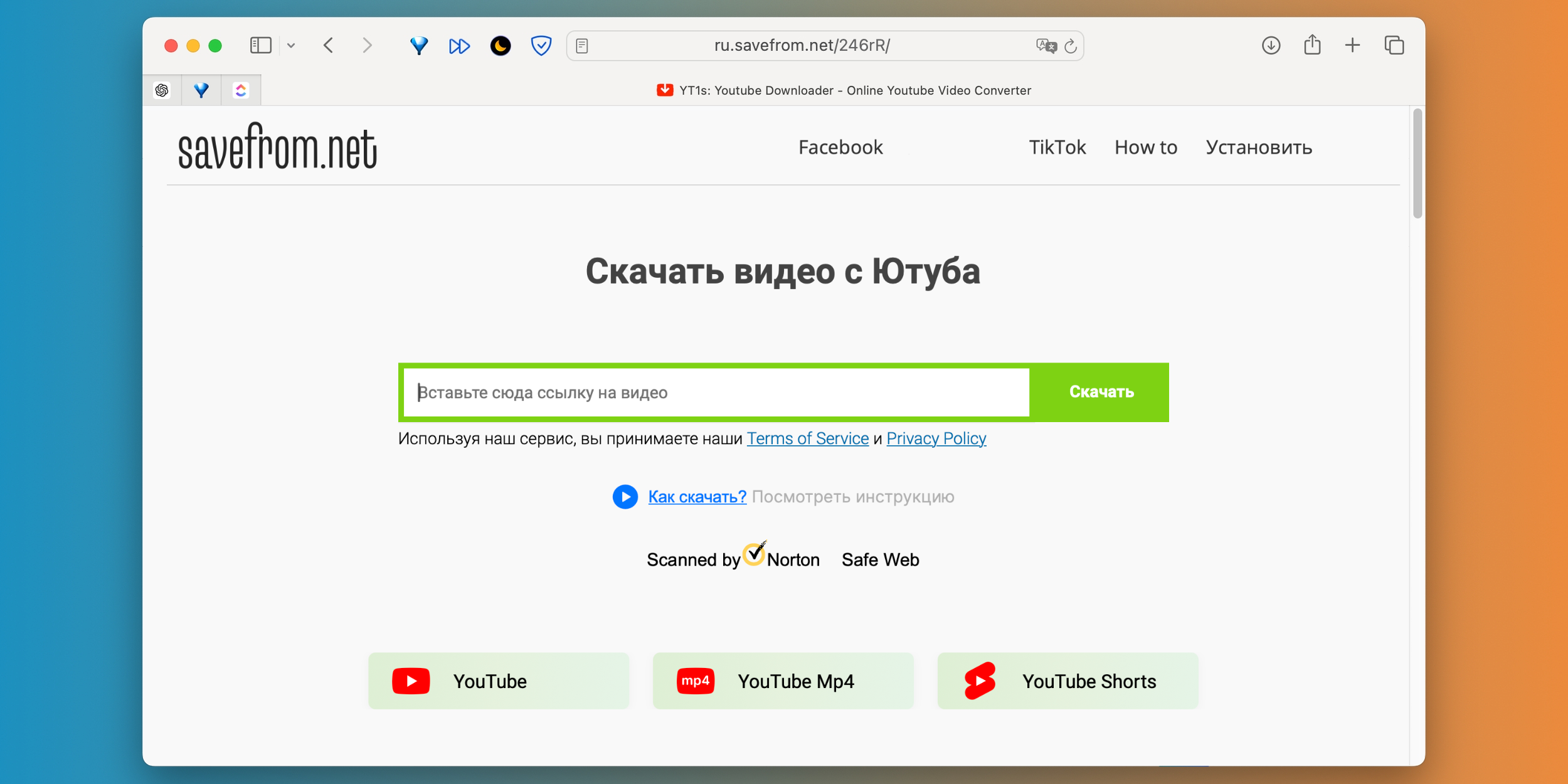Switch to the ClickUp pinned tab

(241, 90)
